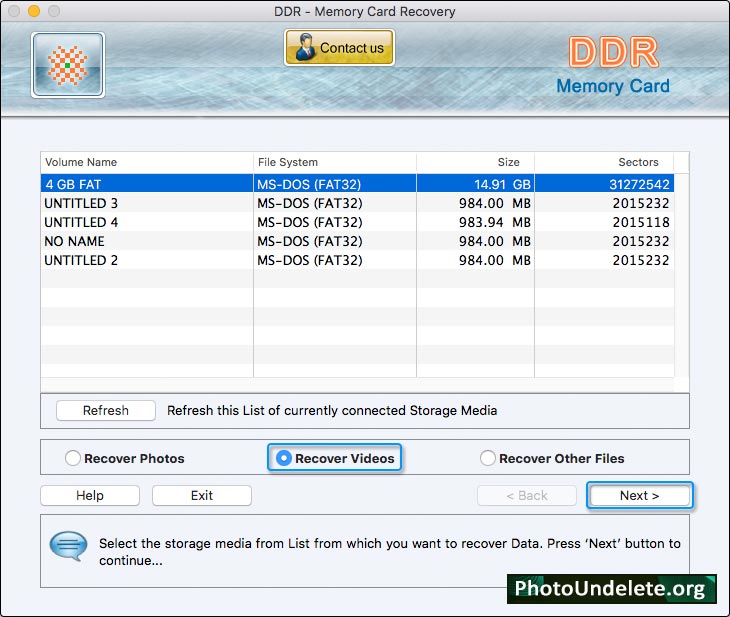
Task: Click the disabled Back button
Action: point(527,495)
